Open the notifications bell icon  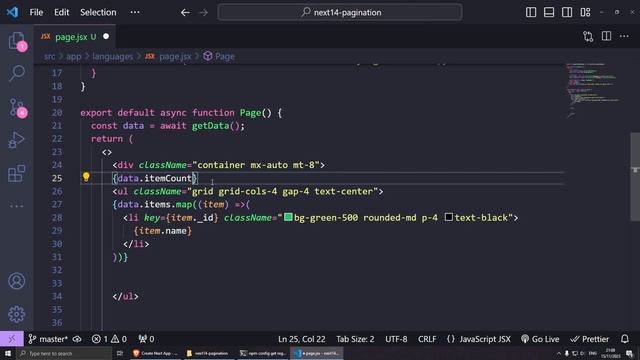624,339
